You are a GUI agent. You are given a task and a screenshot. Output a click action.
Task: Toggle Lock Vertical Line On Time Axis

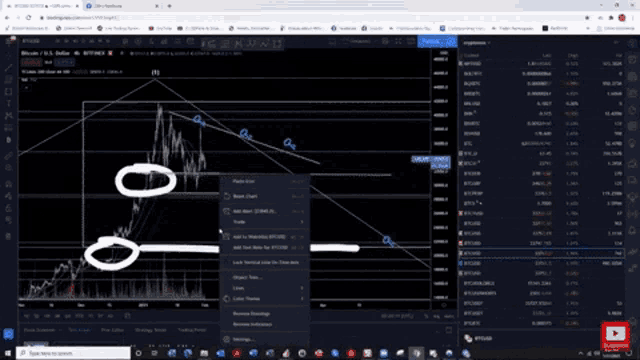tap(264, 262)
